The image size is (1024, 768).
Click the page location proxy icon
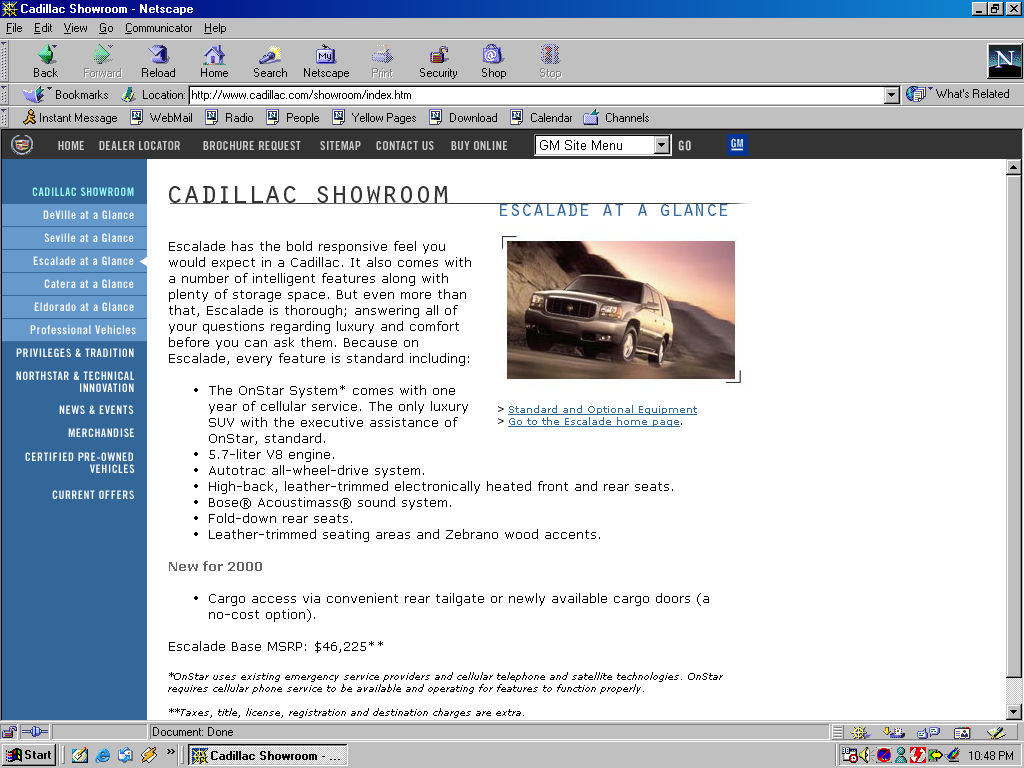tap(128, 95)
